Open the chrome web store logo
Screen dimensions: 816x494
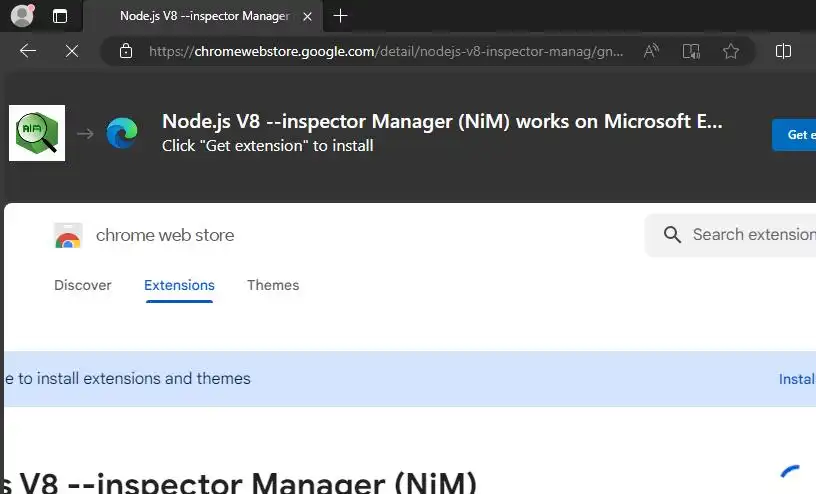(x=68, y=235)
